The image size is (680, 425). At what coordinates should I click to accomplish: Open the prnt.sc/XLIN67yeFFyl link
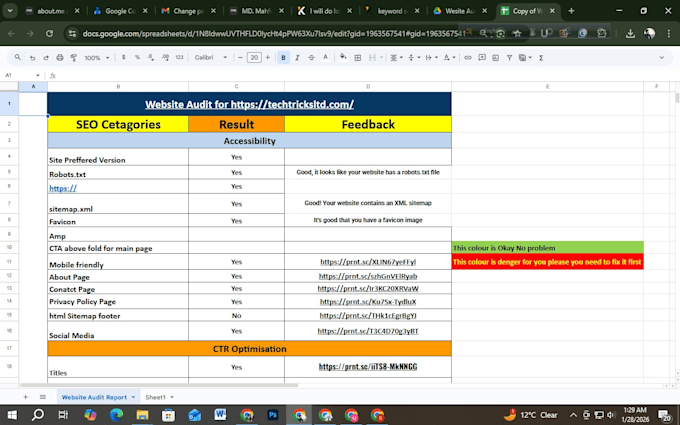click(368, 262)
